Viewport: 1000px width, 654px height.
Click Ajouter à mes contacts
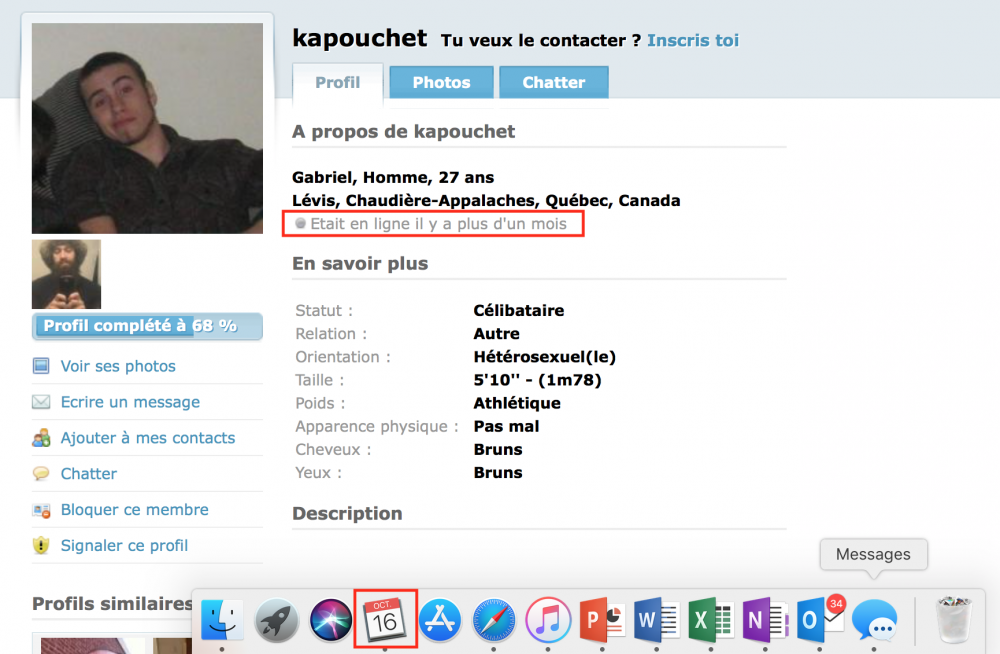point(148,438)
